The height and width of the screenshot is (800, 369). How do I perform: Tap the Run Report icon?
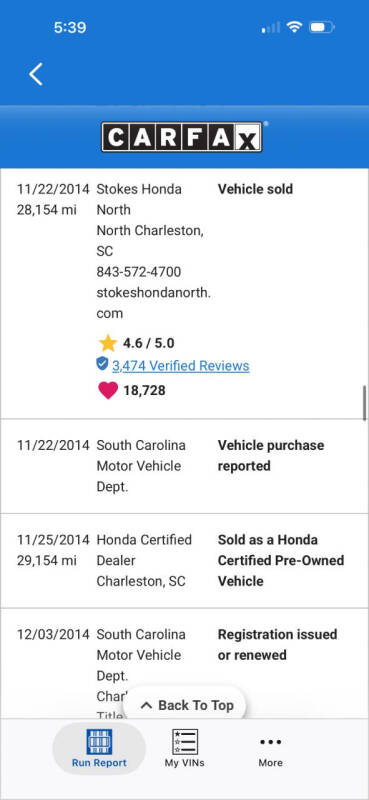[99, 741]
